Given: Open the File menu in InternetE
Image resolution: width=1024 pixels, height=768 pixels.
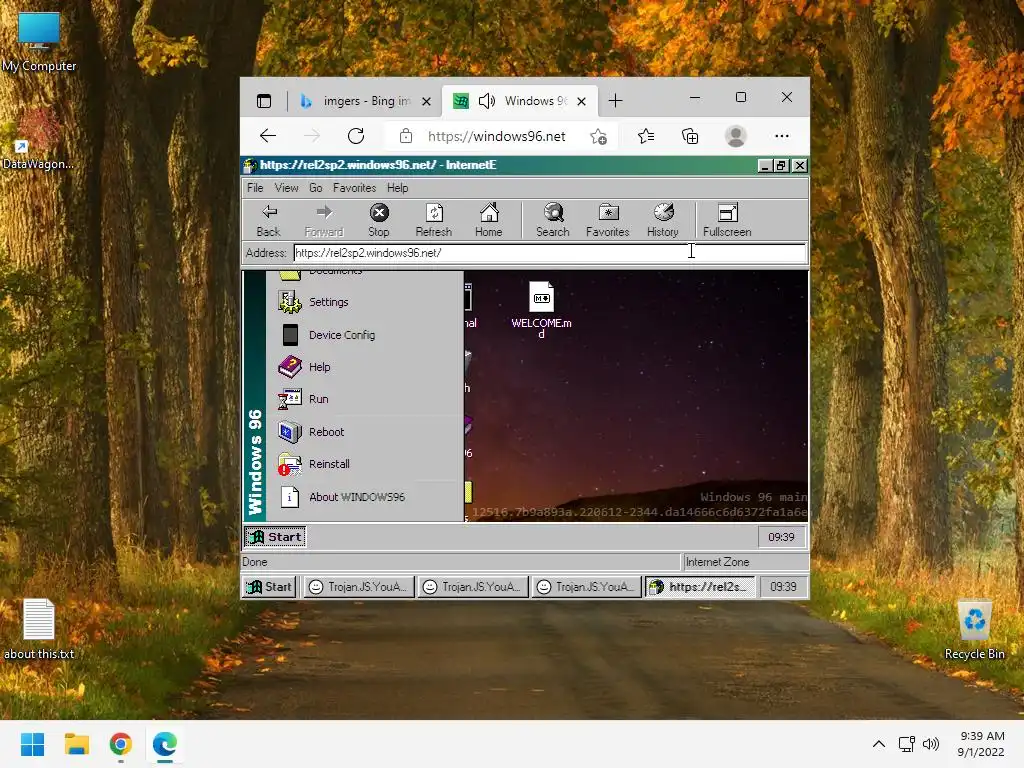Looking at the screenshot, I should click(x=255, y=188).
